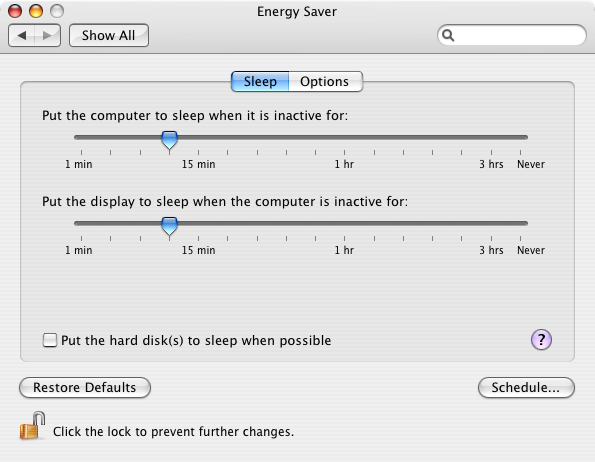This screenshot has height=462, width=595.
Task: Click the back navigation arrow
Action: pos(22,35)
